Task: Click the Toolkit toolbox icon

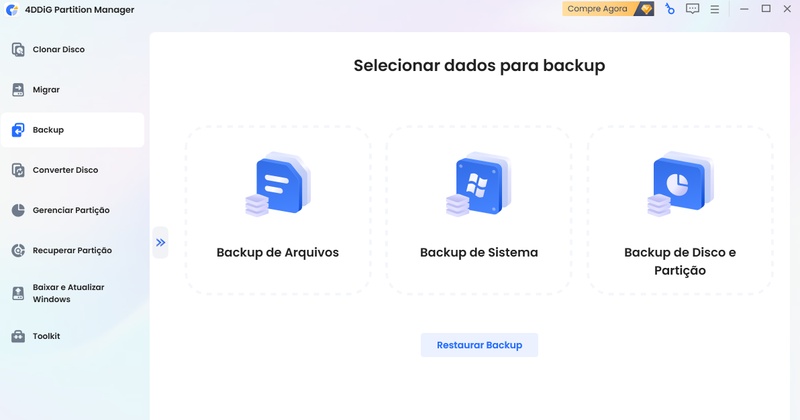Action: pos(18,336)
